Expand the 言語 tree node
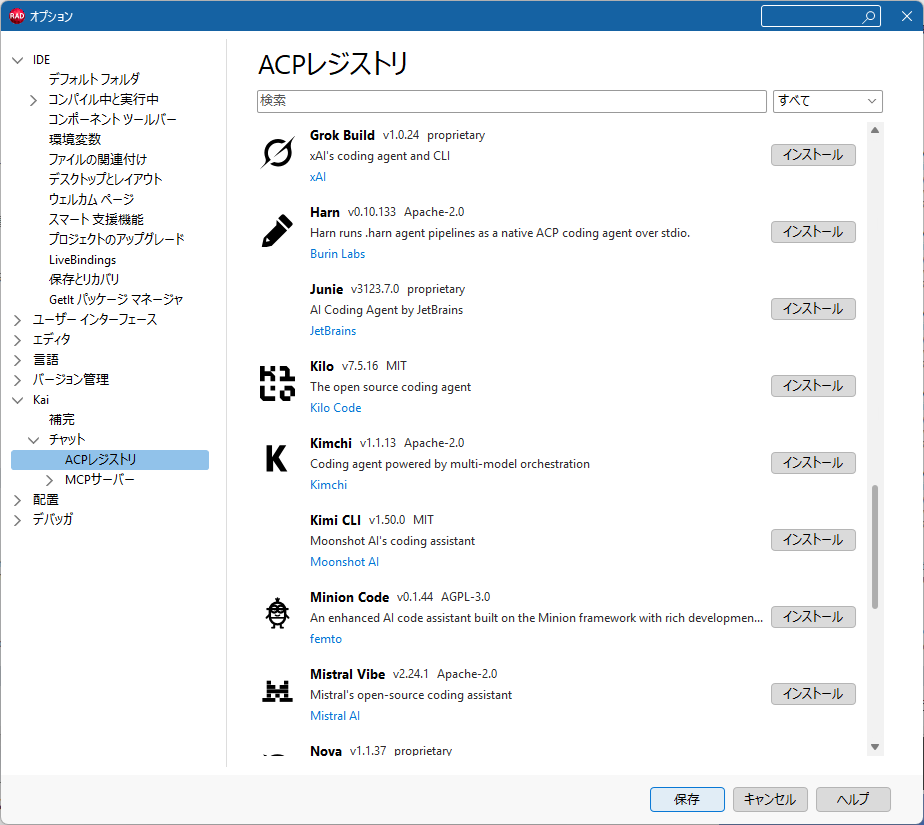924x825 pixels. 18,360
